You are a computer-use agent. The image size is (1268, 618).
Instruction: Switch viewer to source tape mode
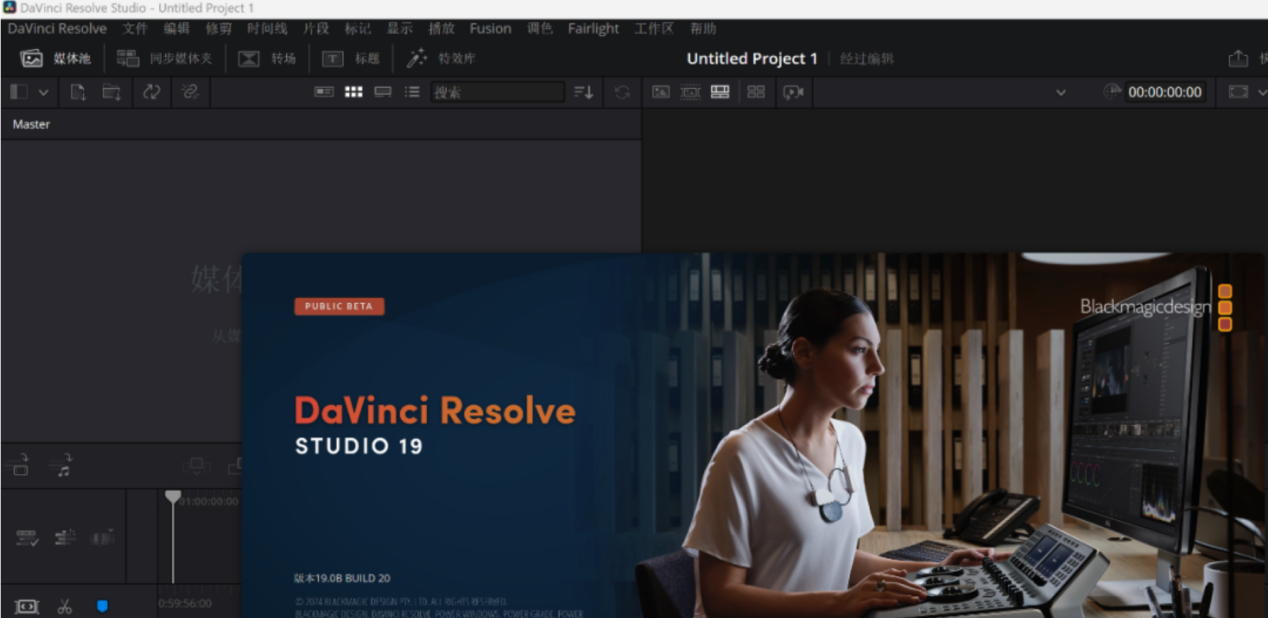(690, 92)
